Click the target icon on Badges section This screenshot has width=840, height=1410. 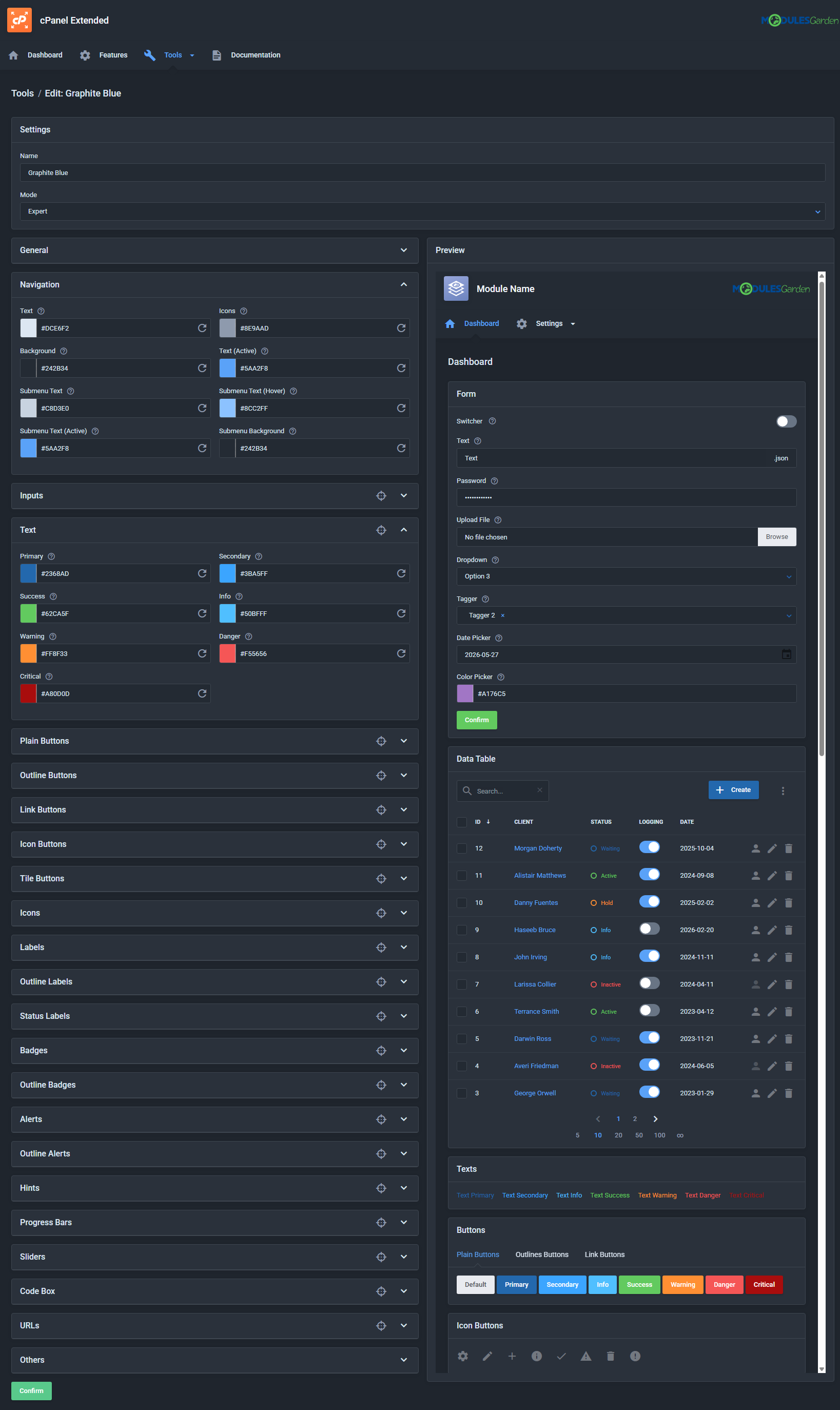click(x=381, y=1051)
